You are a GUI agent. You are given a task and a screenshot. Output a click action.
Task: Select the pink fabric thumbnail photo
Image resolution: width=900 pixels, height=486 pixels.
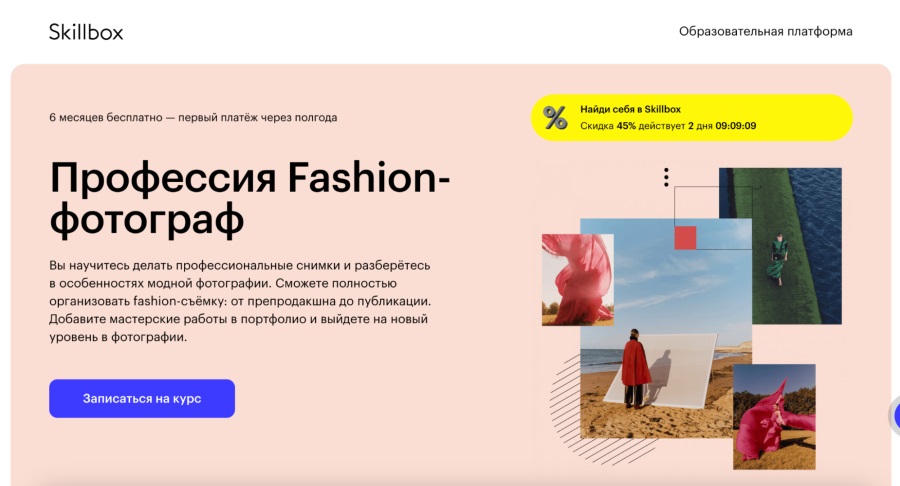point(577,279)
